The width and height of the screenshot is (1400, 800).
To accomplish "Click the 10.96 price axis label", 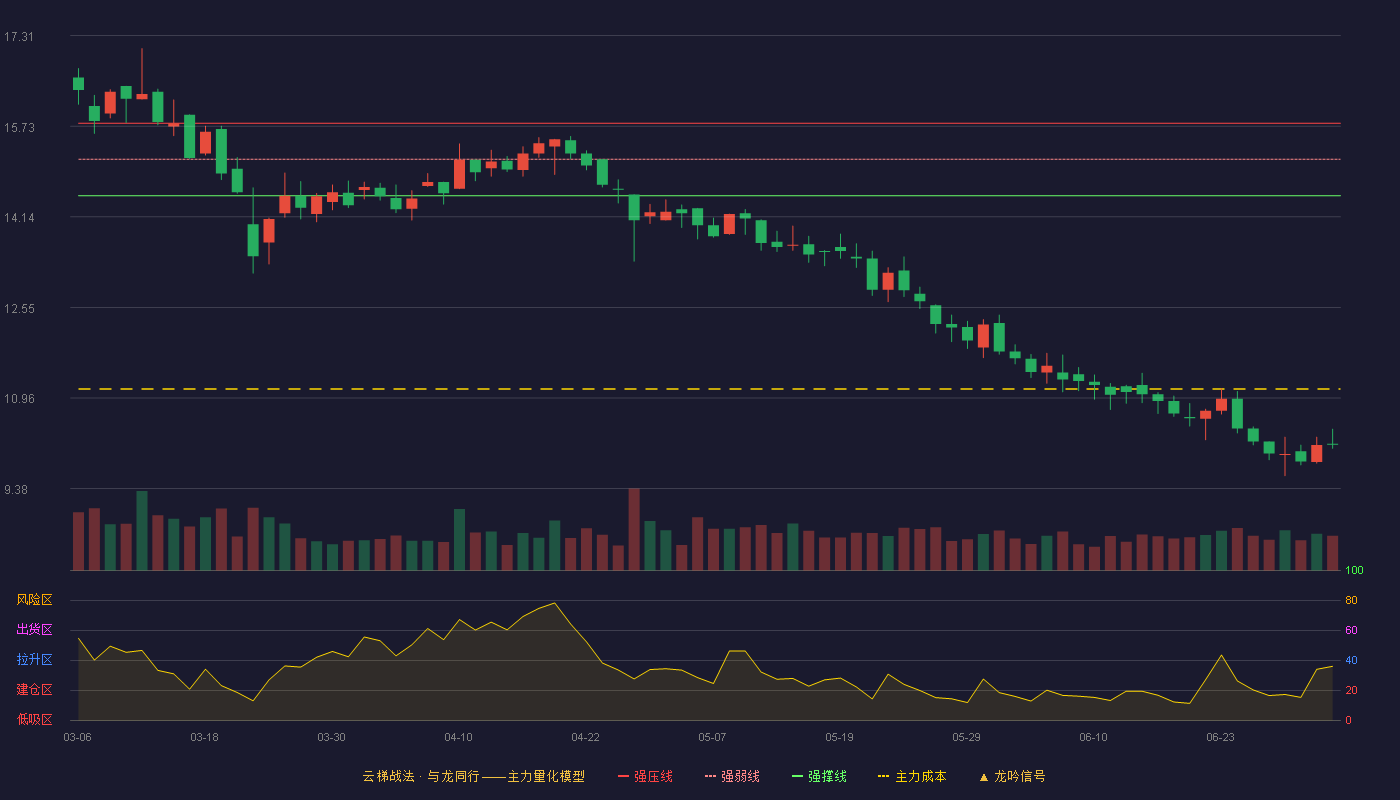I will pyautogui.click(x=19, y=399).
